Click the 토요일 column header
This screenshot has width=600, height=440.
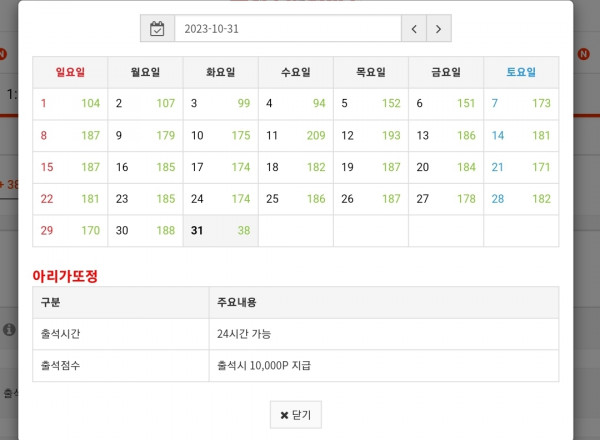click(x=521, y=72)
